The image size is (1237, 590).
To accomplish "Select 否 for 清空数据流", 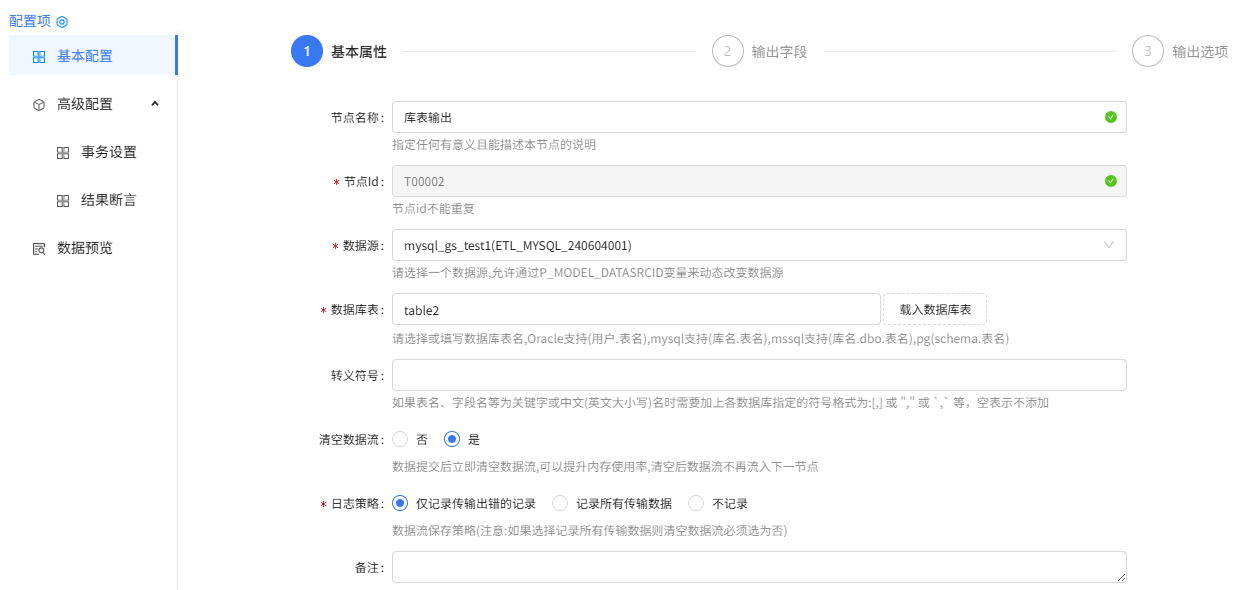I will point(400,438).
